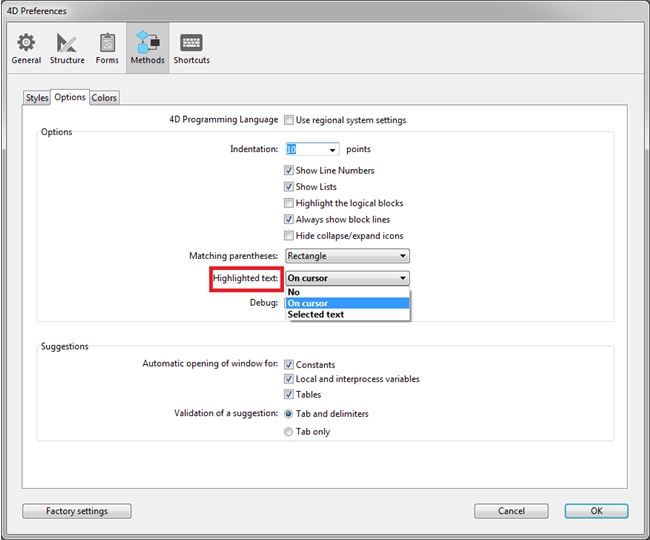Expand the Indentation points combo box
The image size is (650, 540).
332,150
